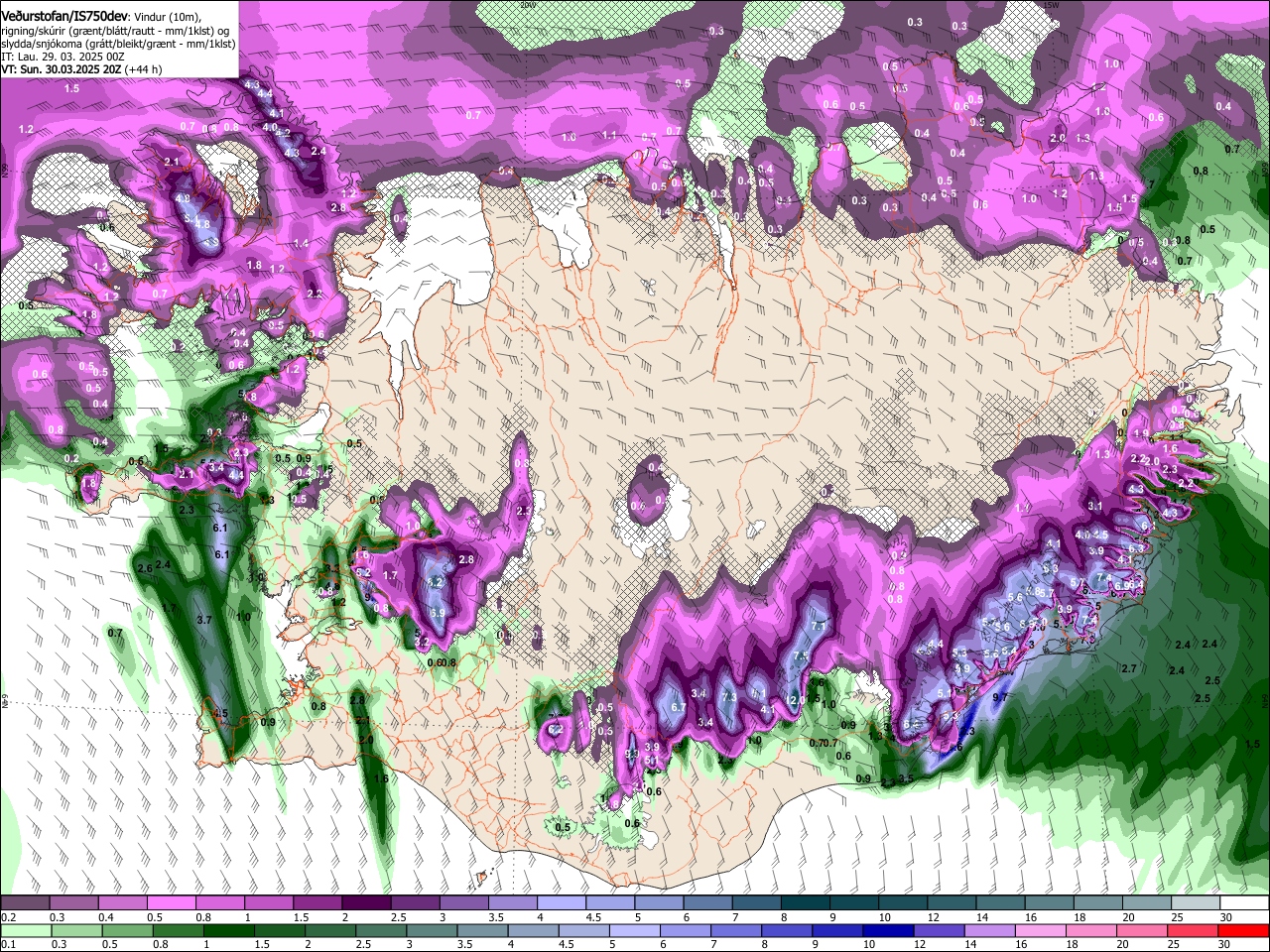The height and width of the screenshot is (952, 1270).
Task: Click the 'rigning/skúrir (grænt/blátt/rautt' legend description line
Action: [115, 32]
